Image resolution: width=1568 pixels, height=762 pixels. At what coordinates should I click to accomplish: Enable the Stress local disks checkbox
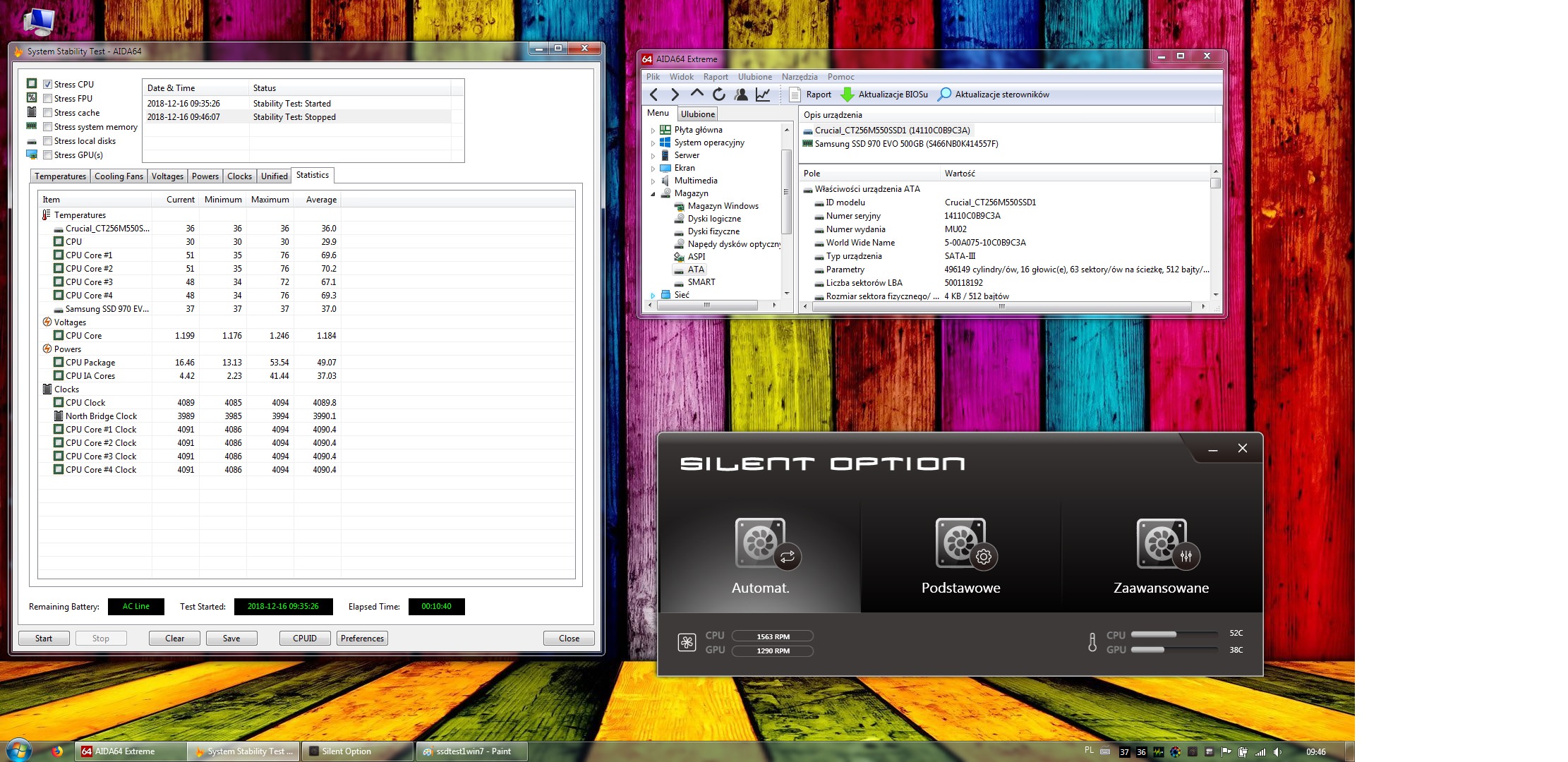coord(47,141)
